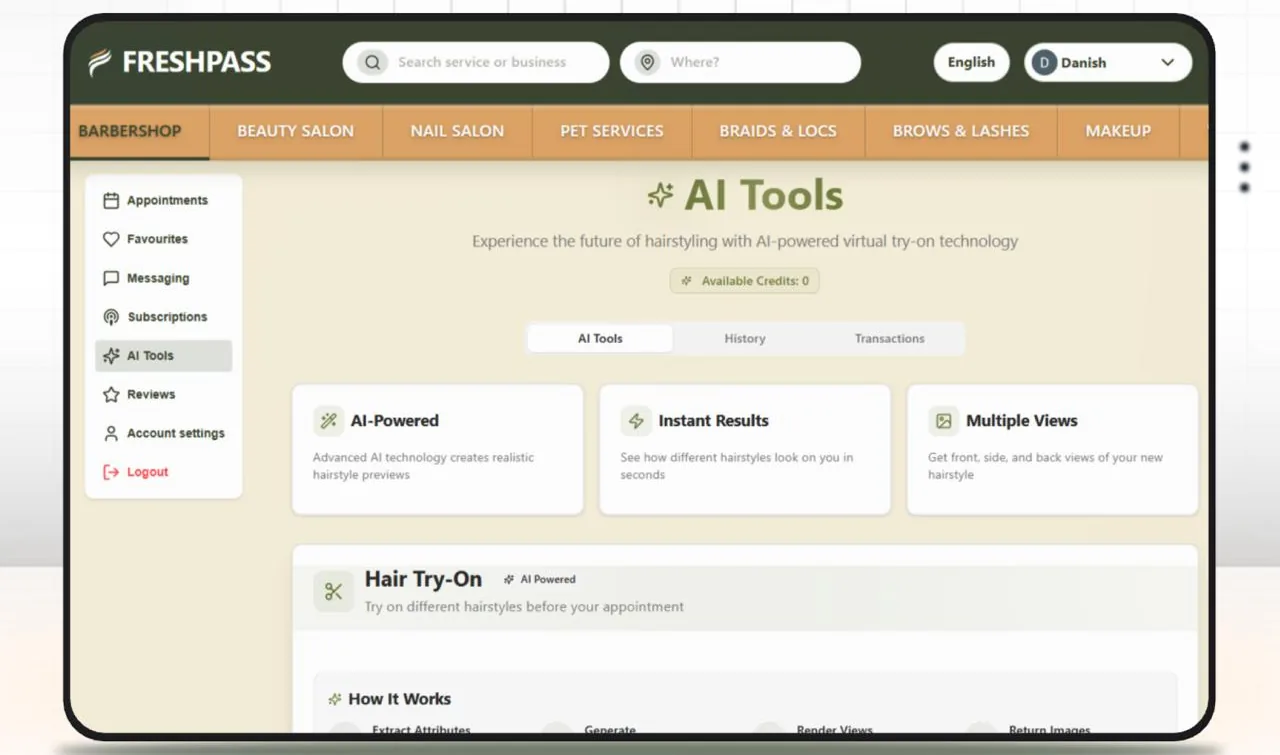
Task: Click the AI Tools sparkle sidebar icon
Action: point(111,356)
